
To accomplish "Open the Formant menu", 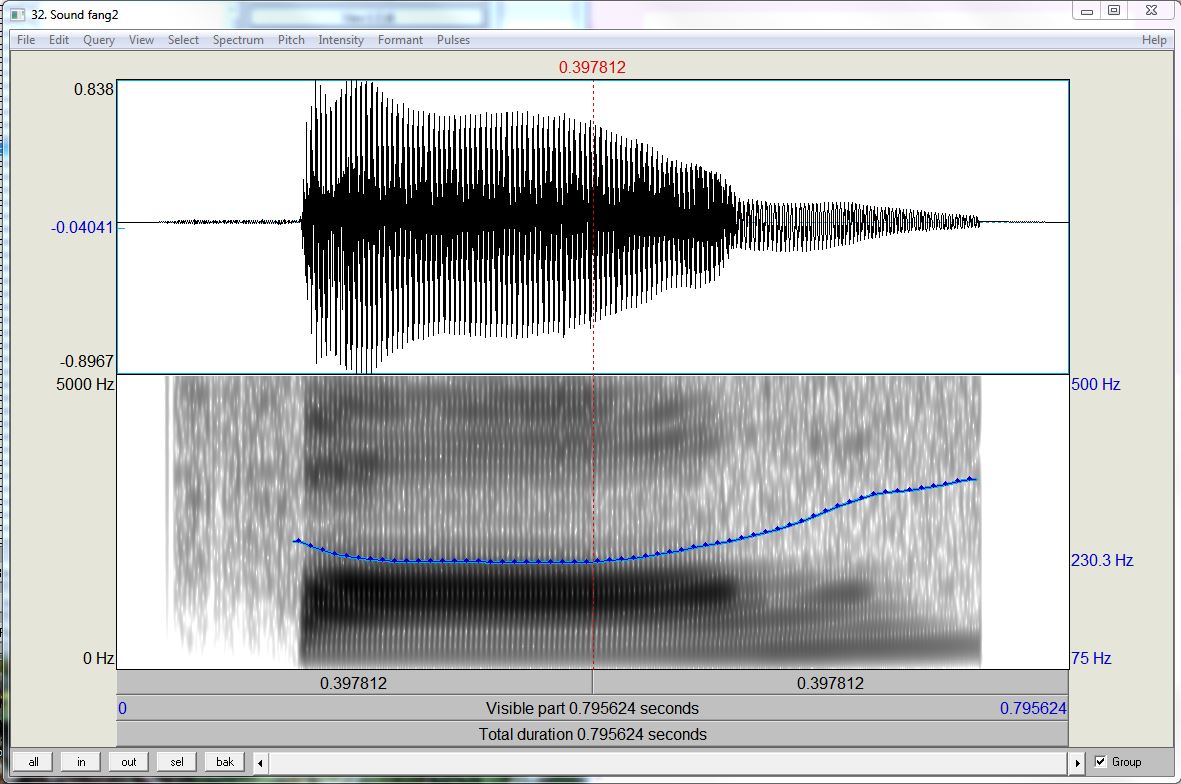I will point(400,40).
